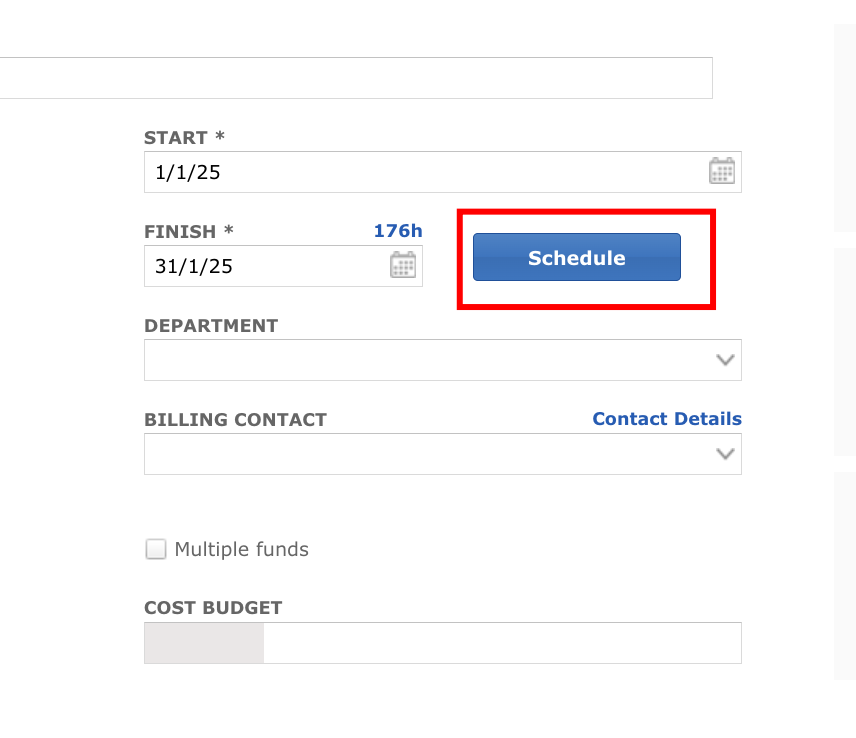Click into the Cost Budget amount field
856x738 pixels.
point(502,643)
